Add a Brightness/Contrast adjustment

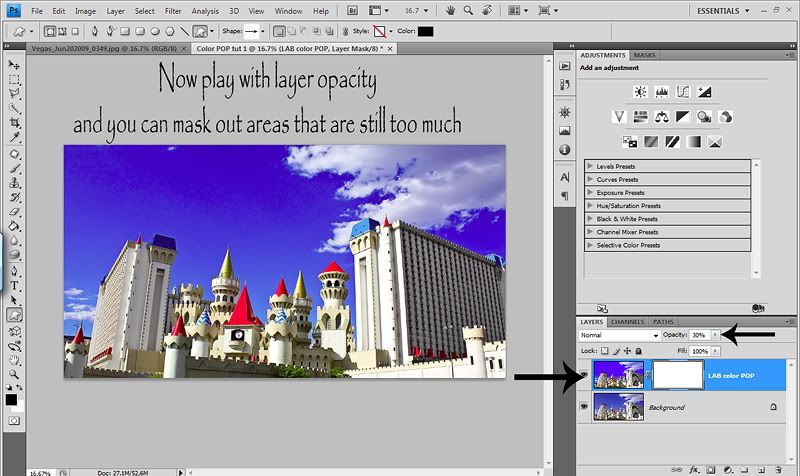click(x=640, y=92)
